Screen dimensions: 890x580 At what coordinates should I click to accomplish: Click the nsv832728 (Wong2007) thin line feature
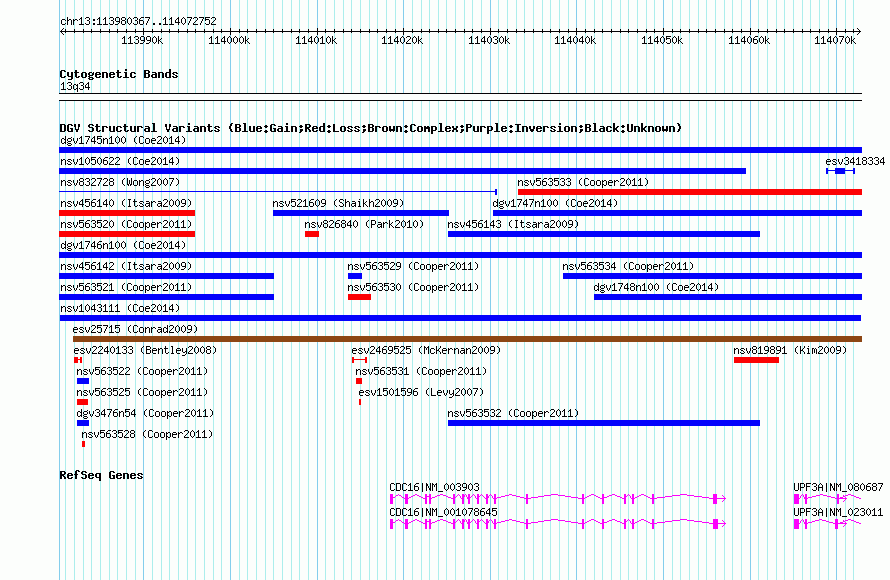(x=278, y=192)
